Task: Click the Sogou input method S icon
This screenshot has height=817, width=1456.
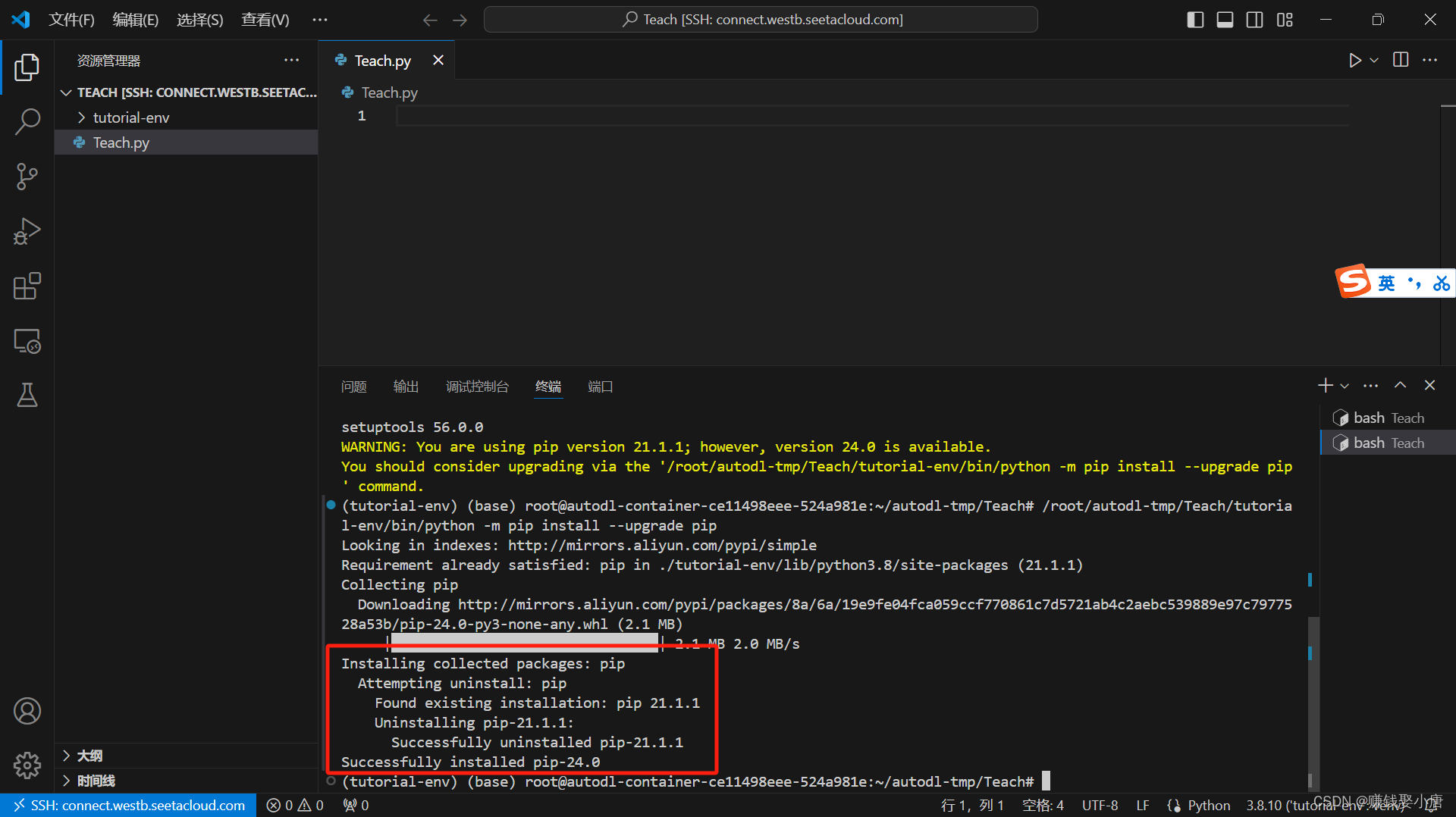Action: click(1354, 283)
